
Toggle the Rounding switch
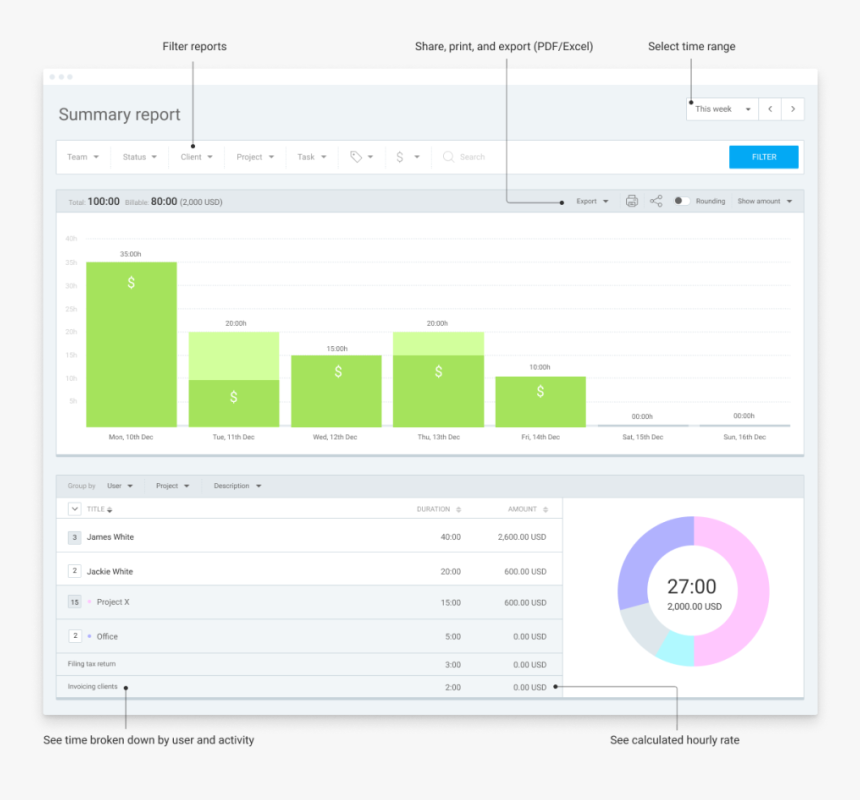[x=681, y=201]
